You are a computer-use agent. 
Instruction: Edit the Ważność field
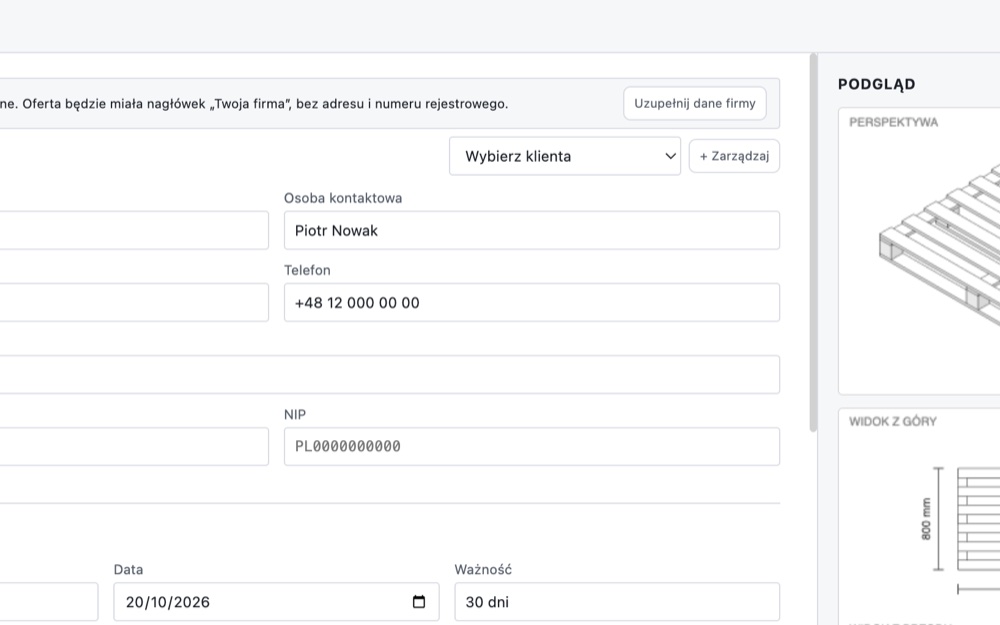pos(617,601)
